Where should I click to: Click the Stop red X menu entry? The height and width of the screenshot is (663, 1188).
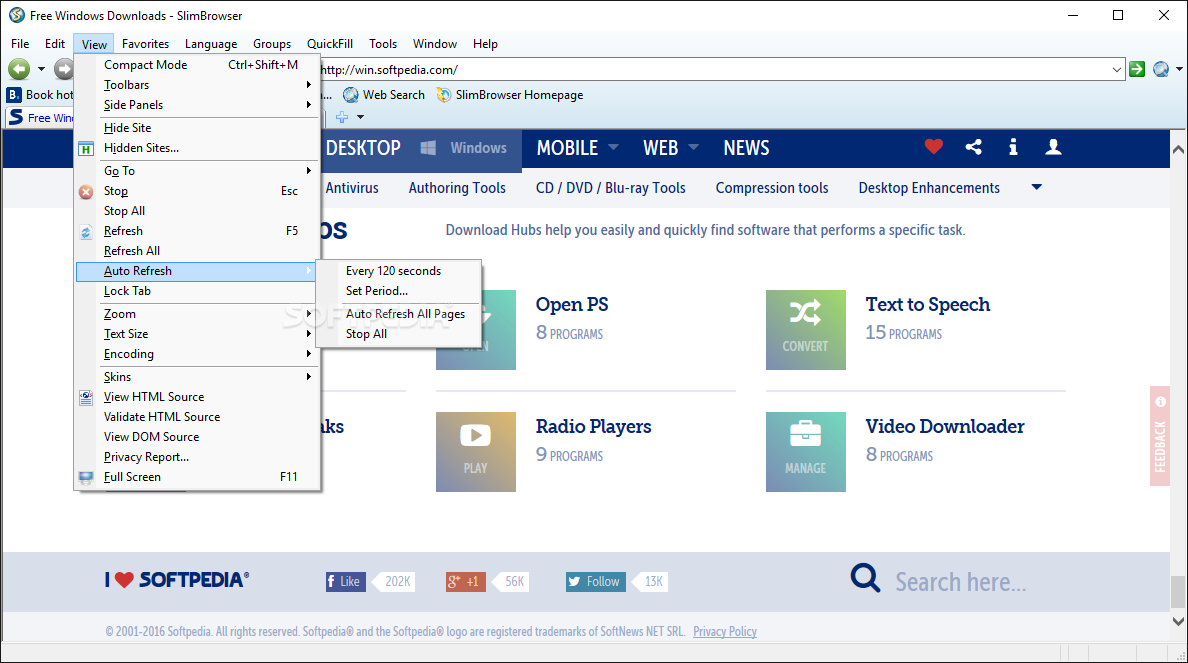pyautogui.click(x=198, y=191)
